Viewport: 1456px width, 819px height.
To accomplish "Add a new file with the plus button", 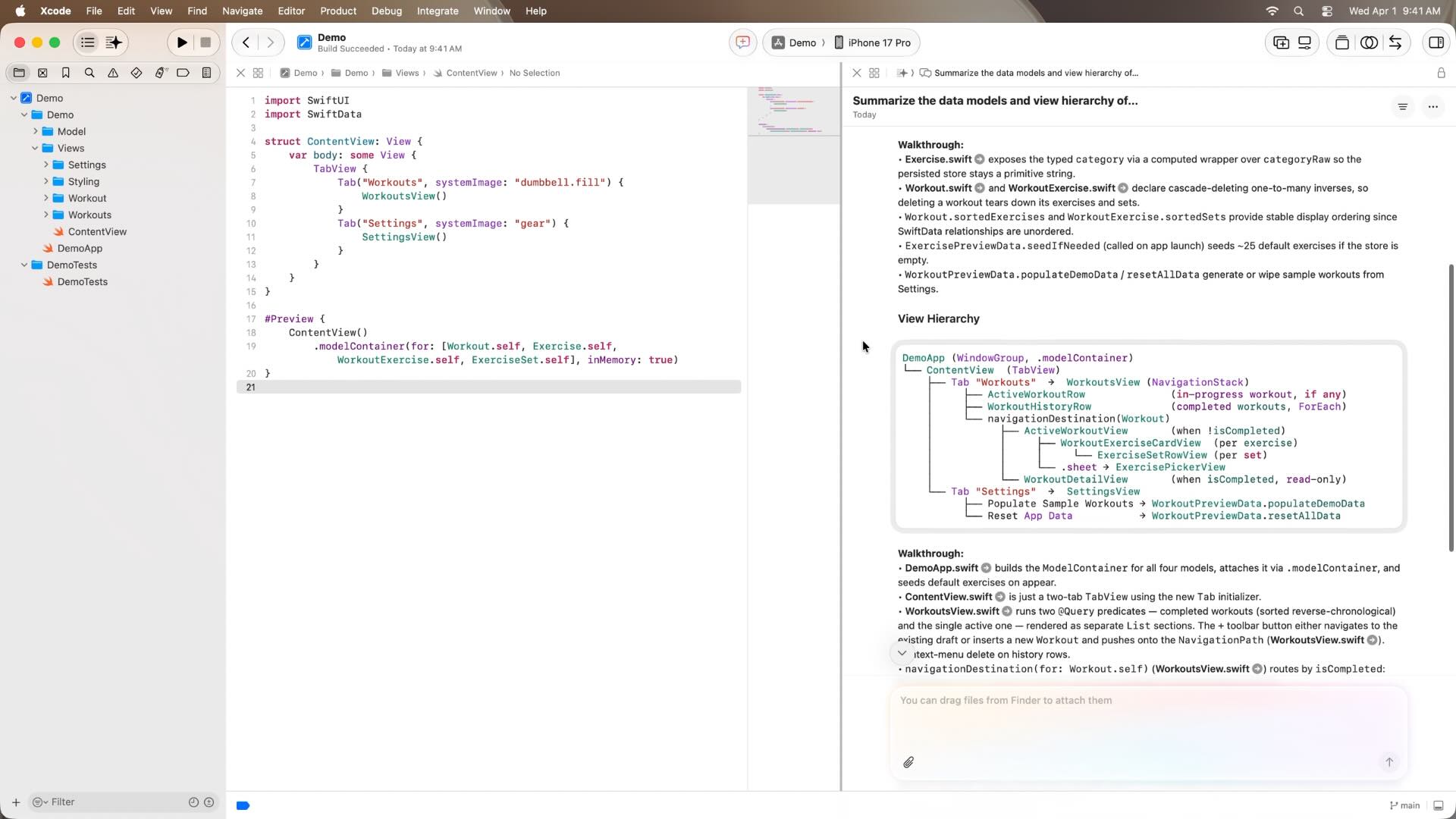I will tap(15, 802).
